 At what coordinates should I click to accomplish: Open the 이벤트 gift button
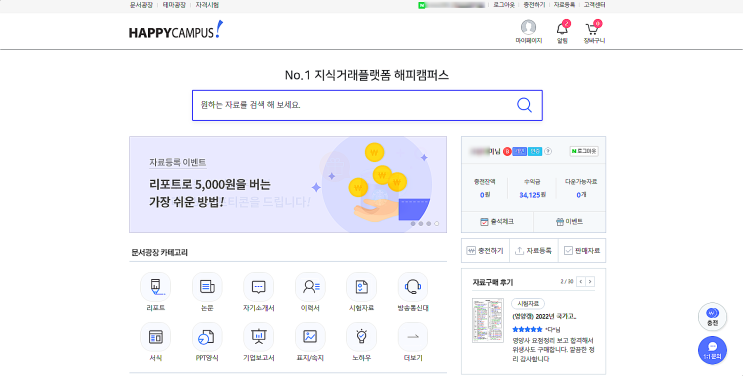point(570,221)
